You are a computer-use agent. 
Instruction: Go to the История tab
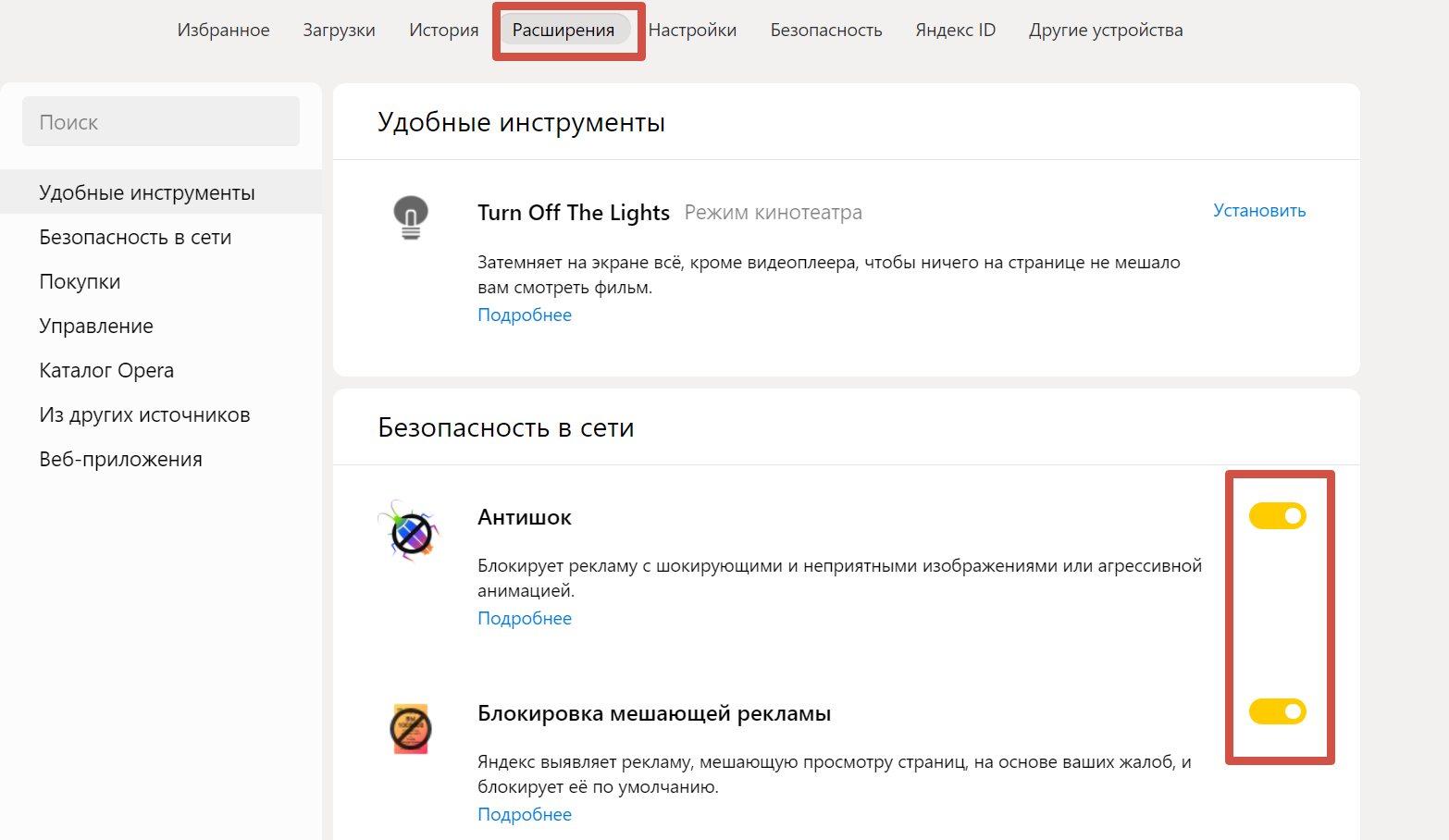point(443,30)
